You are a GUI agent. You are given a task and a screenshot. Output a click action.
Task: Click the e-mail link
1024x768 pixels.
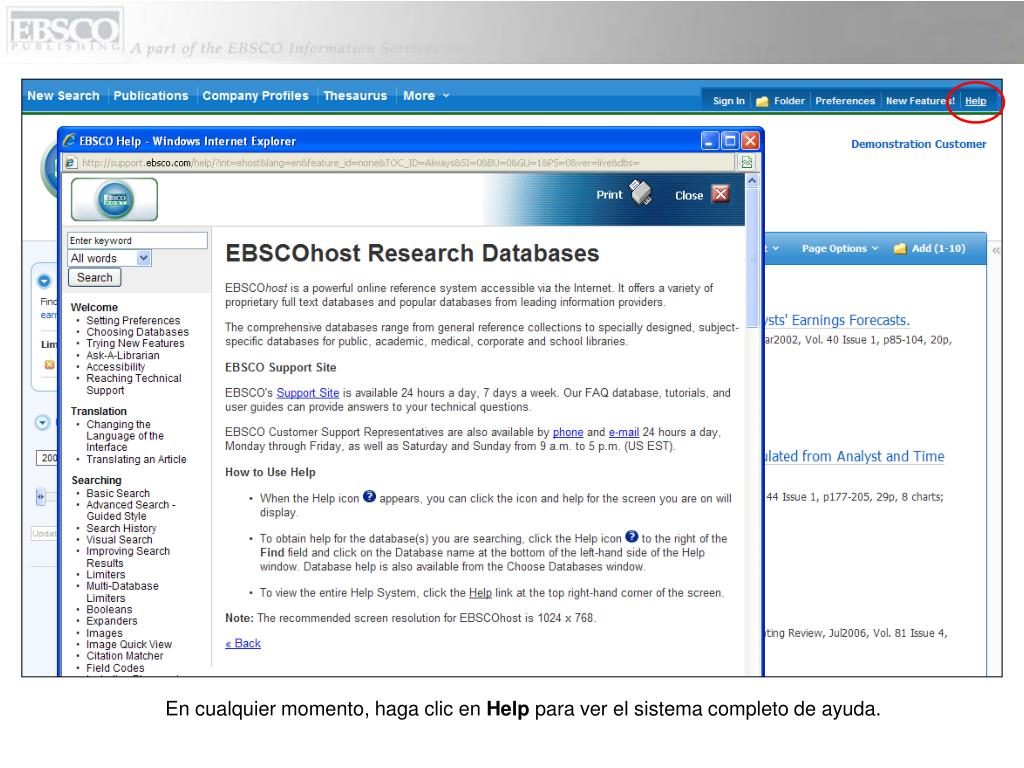click(624, 432)
